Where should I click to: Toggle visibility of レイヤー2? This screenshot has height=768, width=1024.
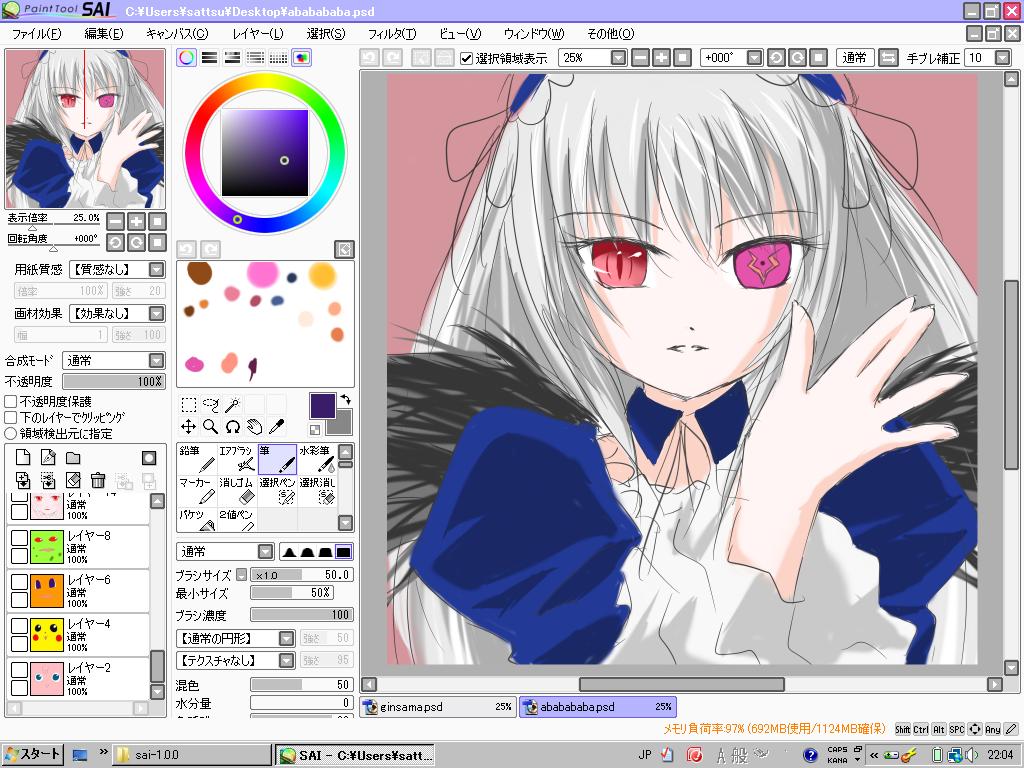coord(20,670)
